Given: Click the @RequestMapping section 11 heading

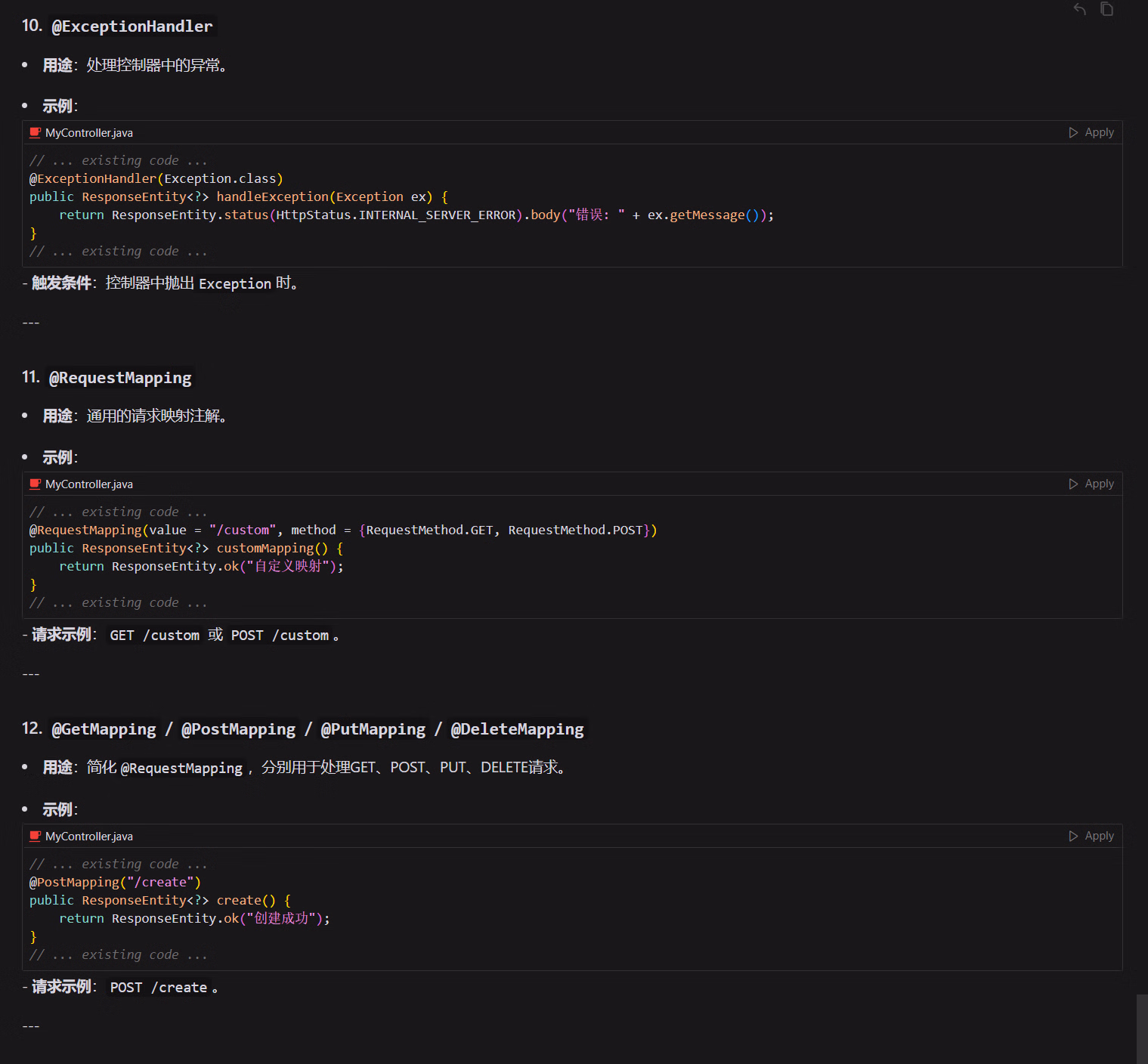Looking at the screenshot, I should click(120, 378).
